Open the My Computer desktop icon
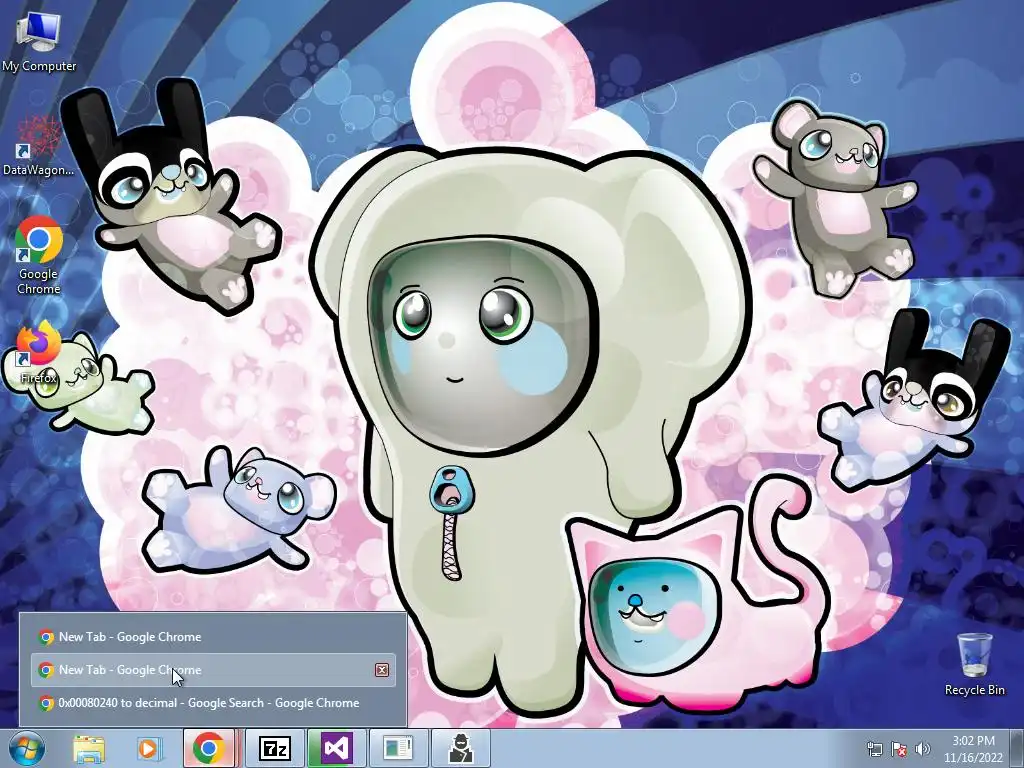This screenshot has width=1024, height=768. coord(39,42)
